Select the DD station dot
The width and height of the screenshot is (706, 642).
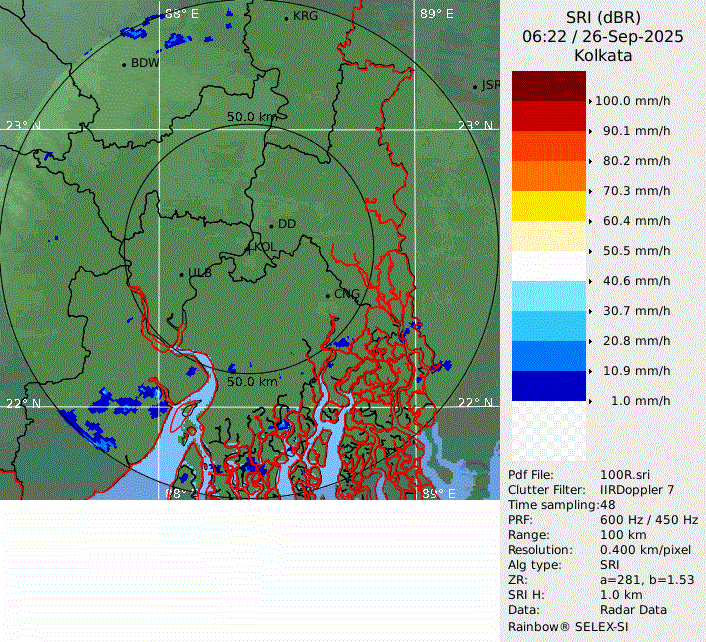[271, 225]
